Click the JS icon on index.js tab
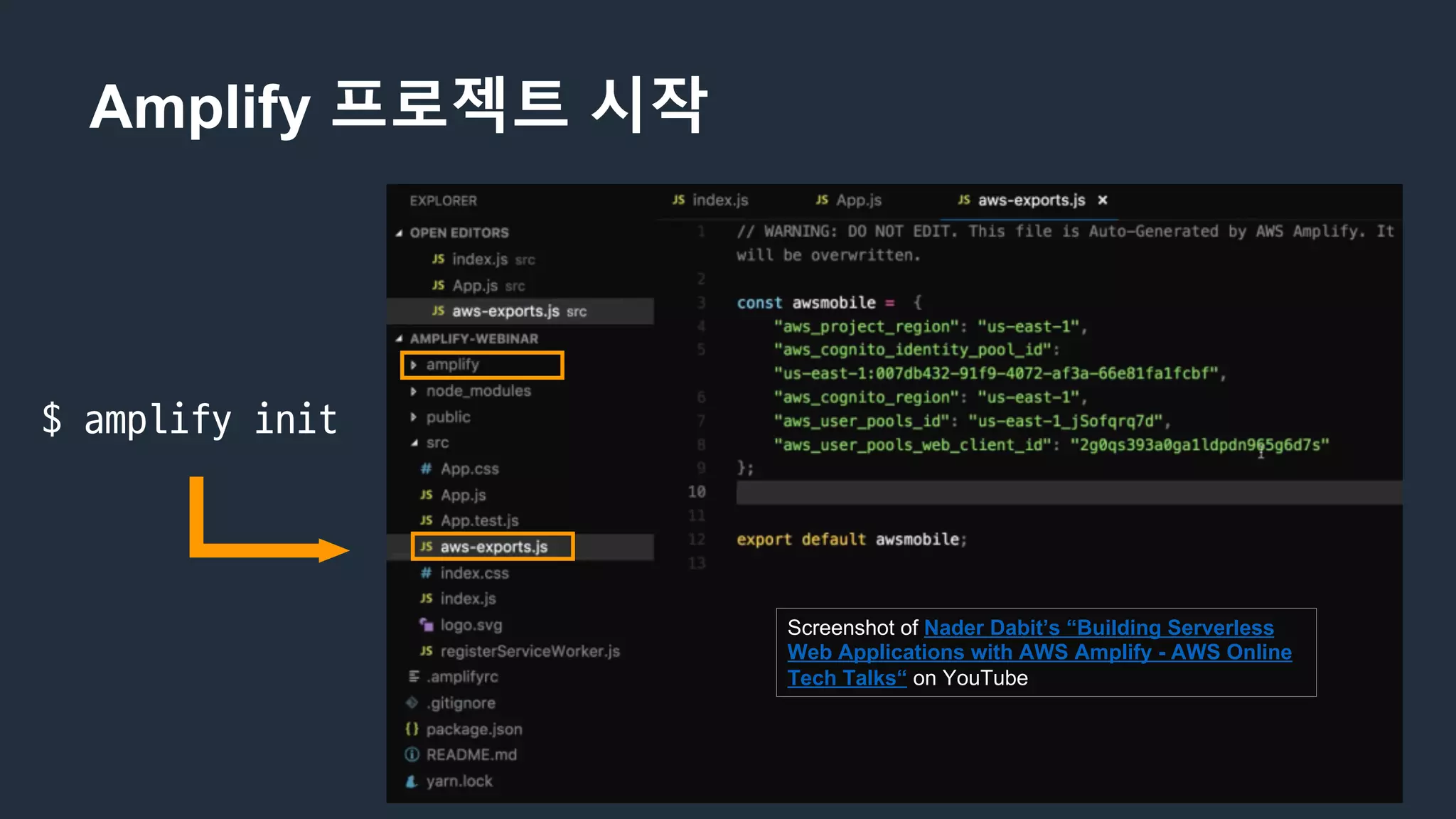Screen dimensions: 1456x819 tap(679, 200)
